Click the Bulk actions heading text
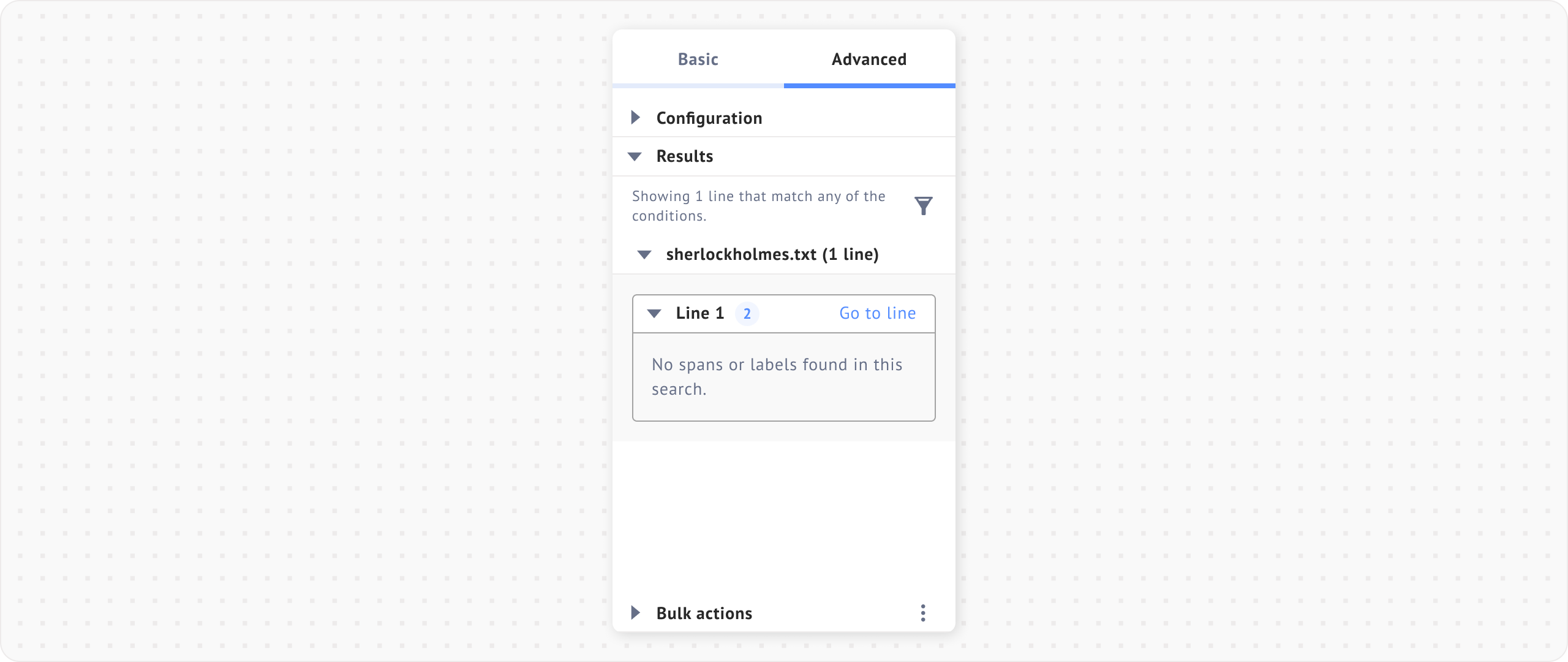 pyautogui.click(x=704, y=614)
